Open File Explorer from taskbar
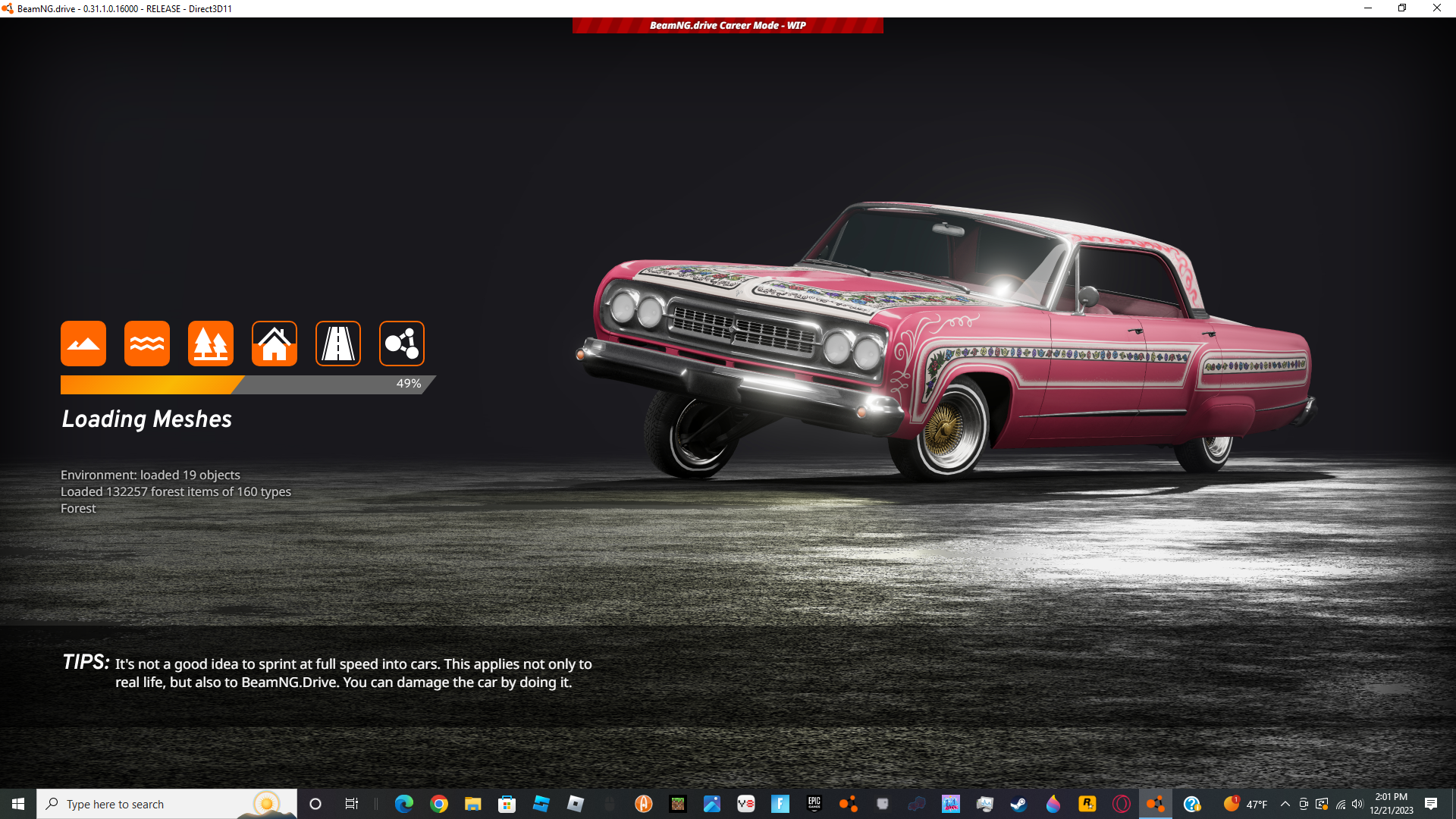1456x819 pixels. click(473, 804)
